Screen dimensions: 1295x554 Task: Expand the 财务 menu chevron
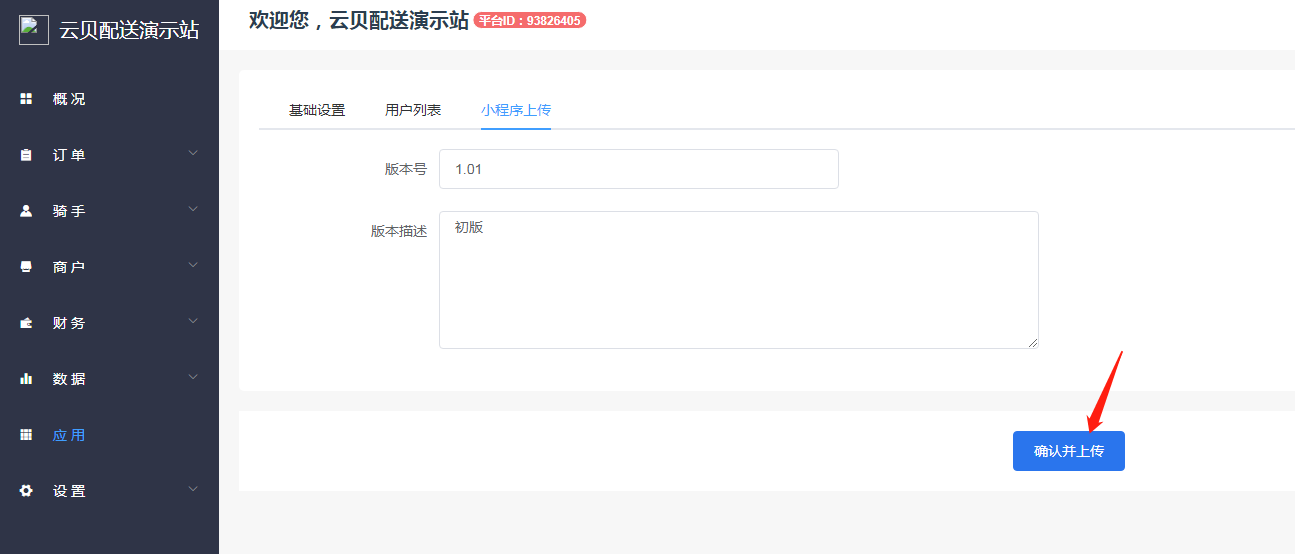[193, 321]
